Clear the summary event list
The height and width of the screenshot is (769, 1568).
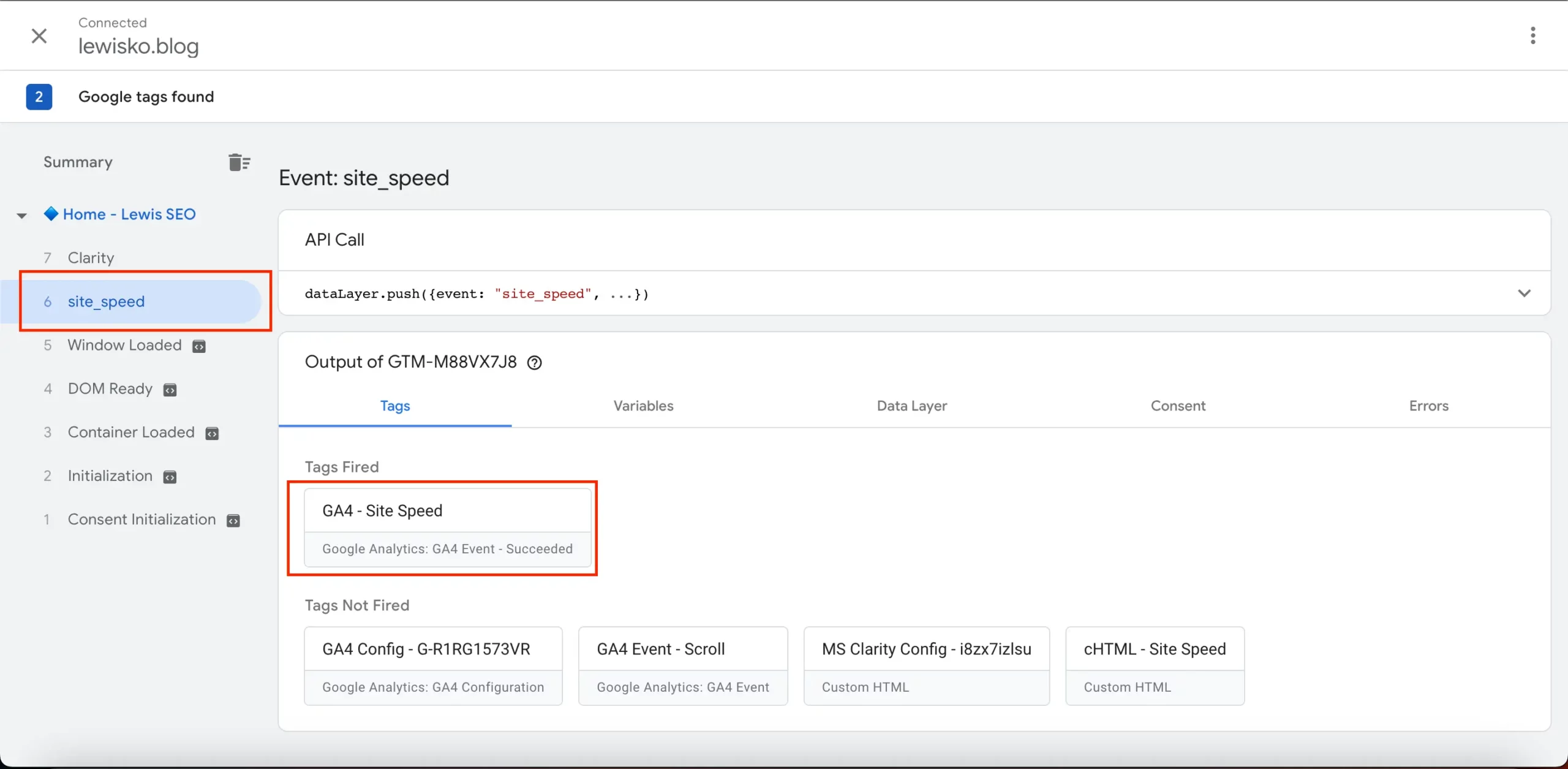click(x=239, y=162)
